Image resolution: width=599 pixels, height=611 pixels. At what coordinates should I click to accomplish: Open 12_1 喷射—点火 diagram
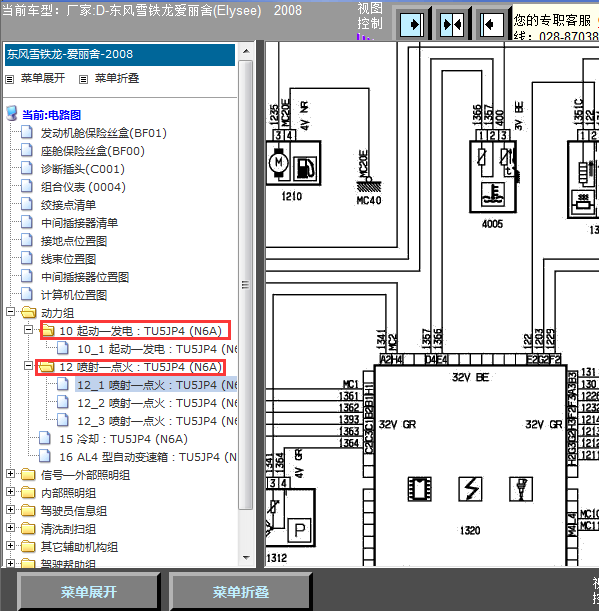[x=157, y=385]
